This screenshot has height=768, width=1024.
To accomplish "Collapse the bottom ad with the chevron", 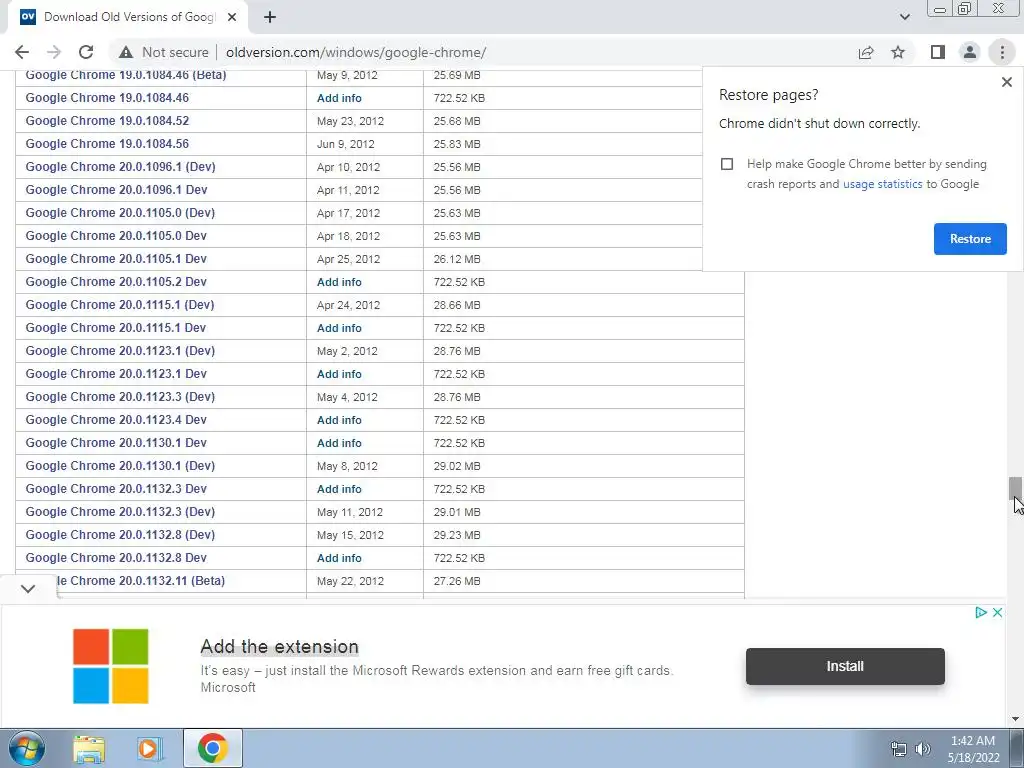I will click(x=27, y=588).
